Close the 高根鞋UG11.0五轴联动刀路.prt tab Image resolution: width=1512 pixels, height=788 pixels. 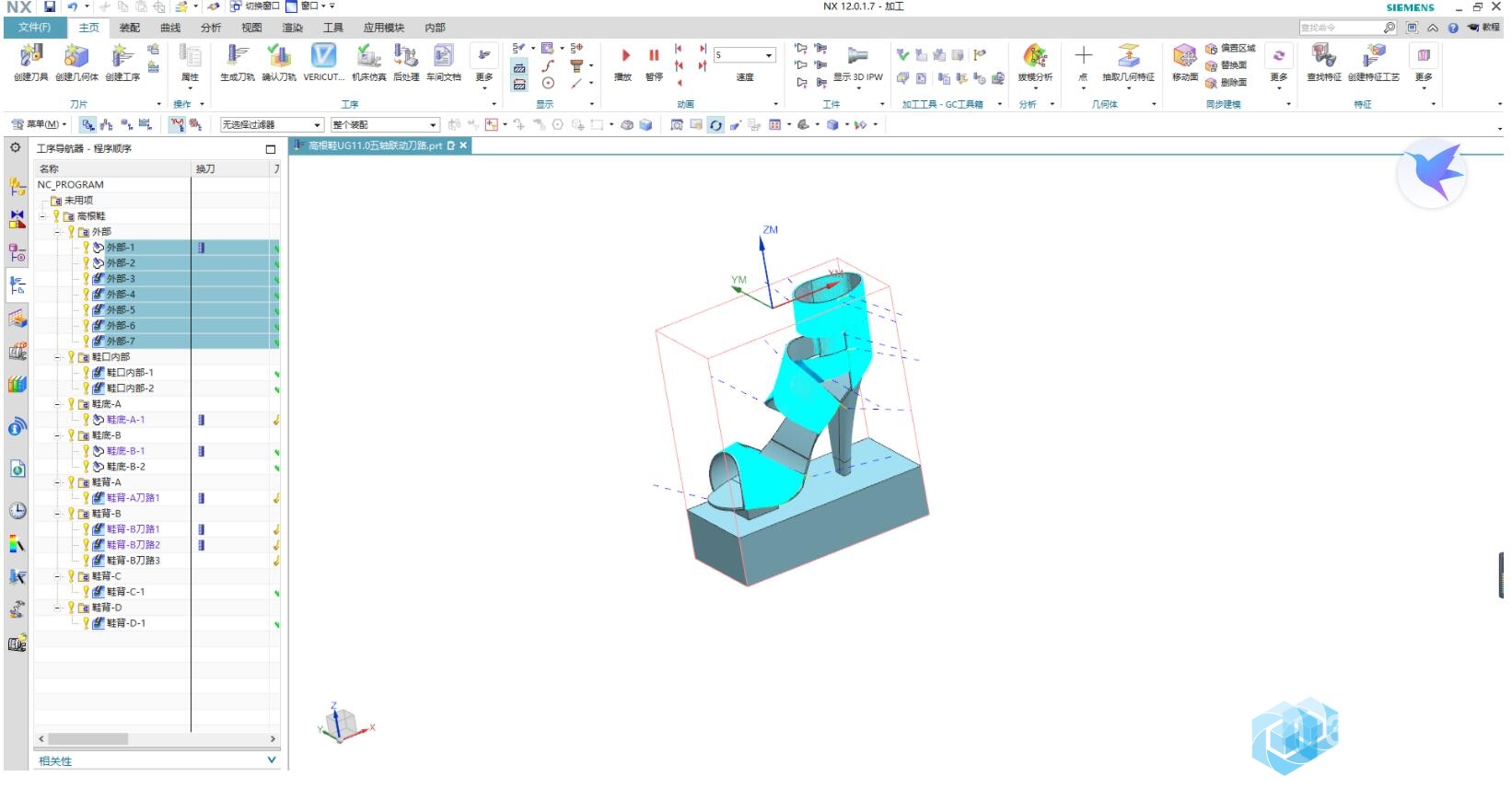(x=463, y=145)
